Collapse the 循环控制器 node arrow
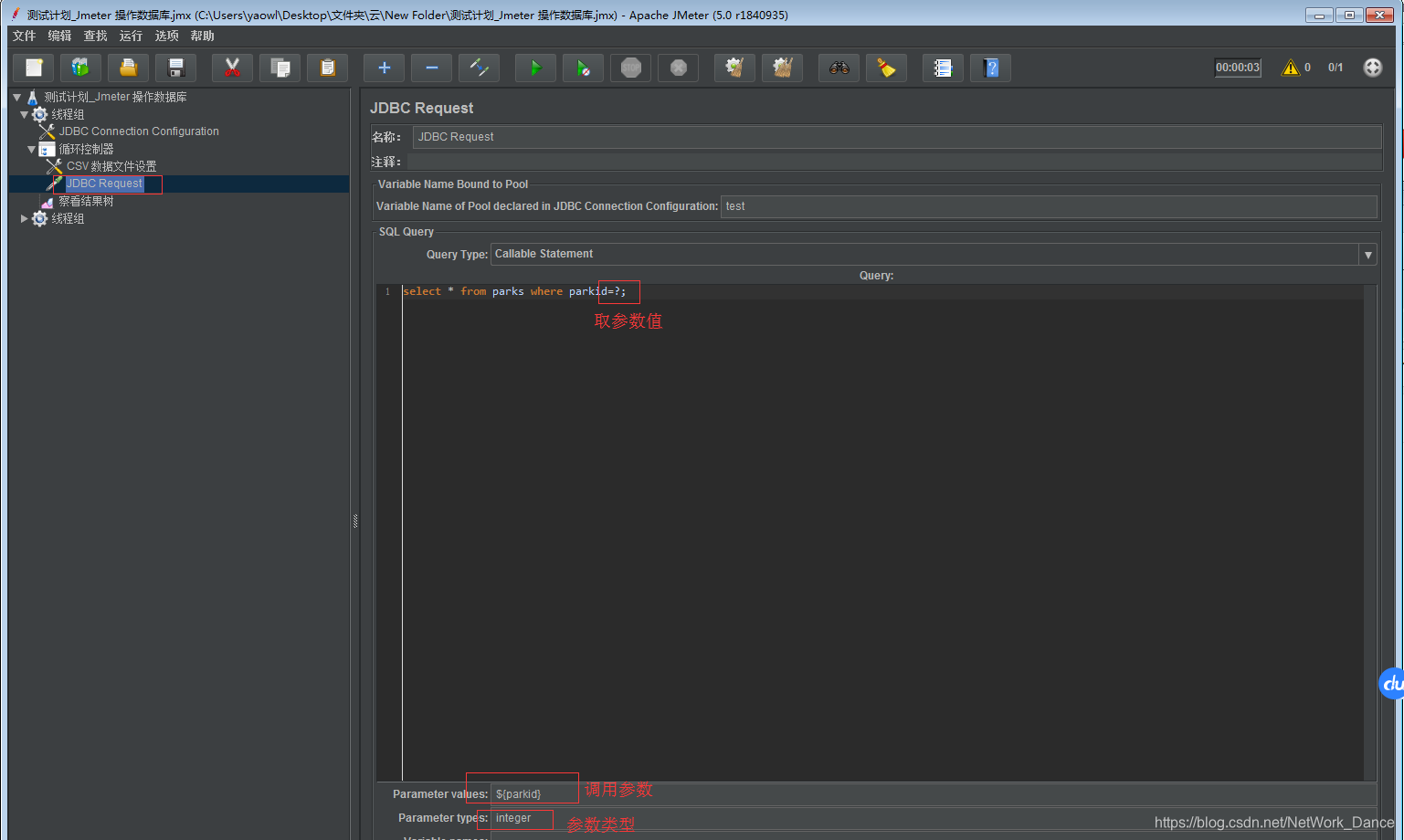This screenshot has width=1404, height=840. click(x=32, y=149)
